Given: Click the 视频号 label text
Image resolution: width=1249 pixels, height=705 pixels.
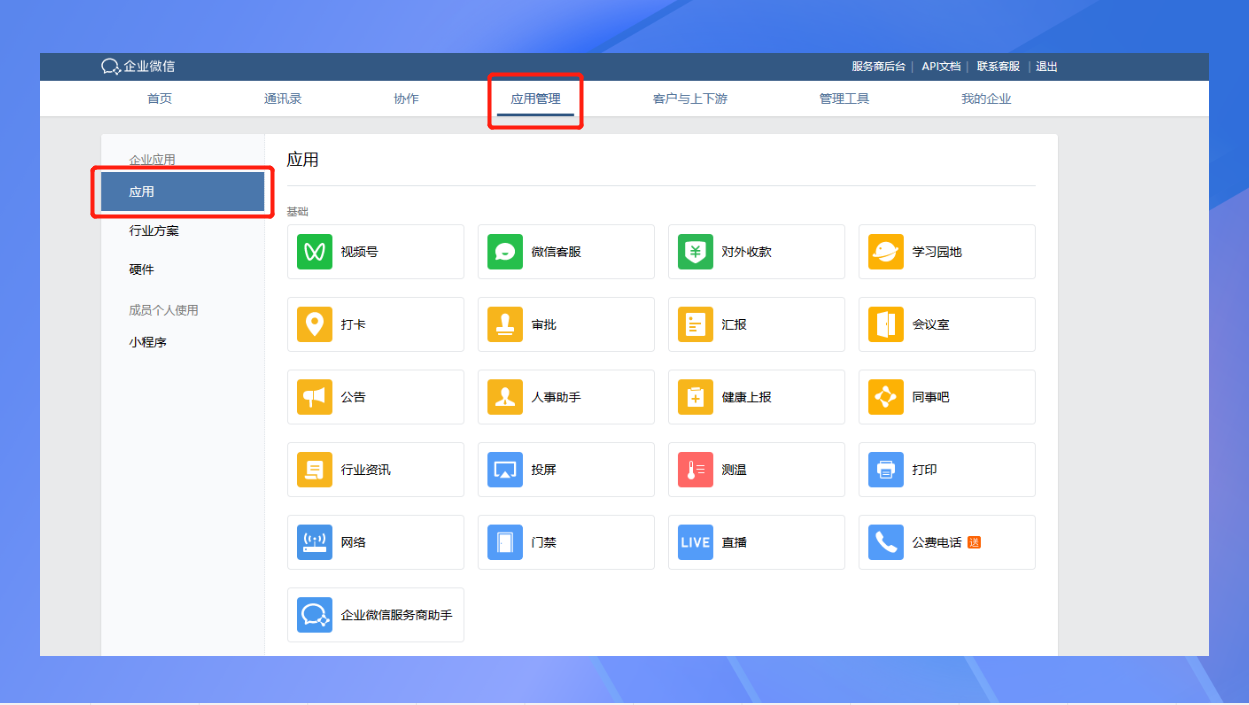Looking at the screenshot, I should click(x=359, y=252).
